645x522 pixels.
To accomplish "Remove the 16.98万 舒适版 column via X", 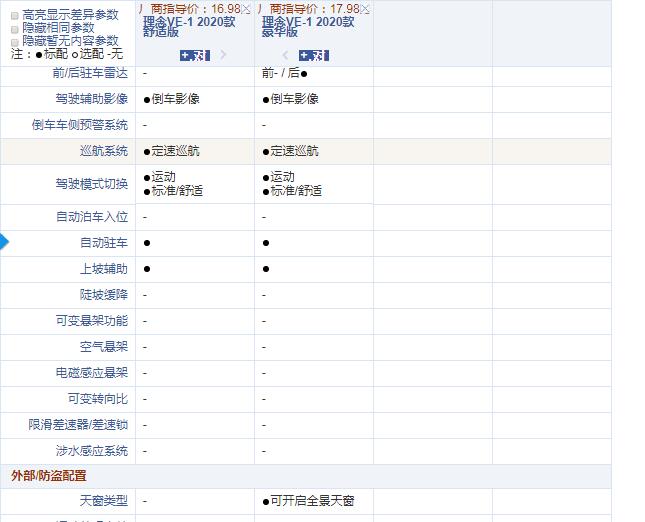I will 246,9.
